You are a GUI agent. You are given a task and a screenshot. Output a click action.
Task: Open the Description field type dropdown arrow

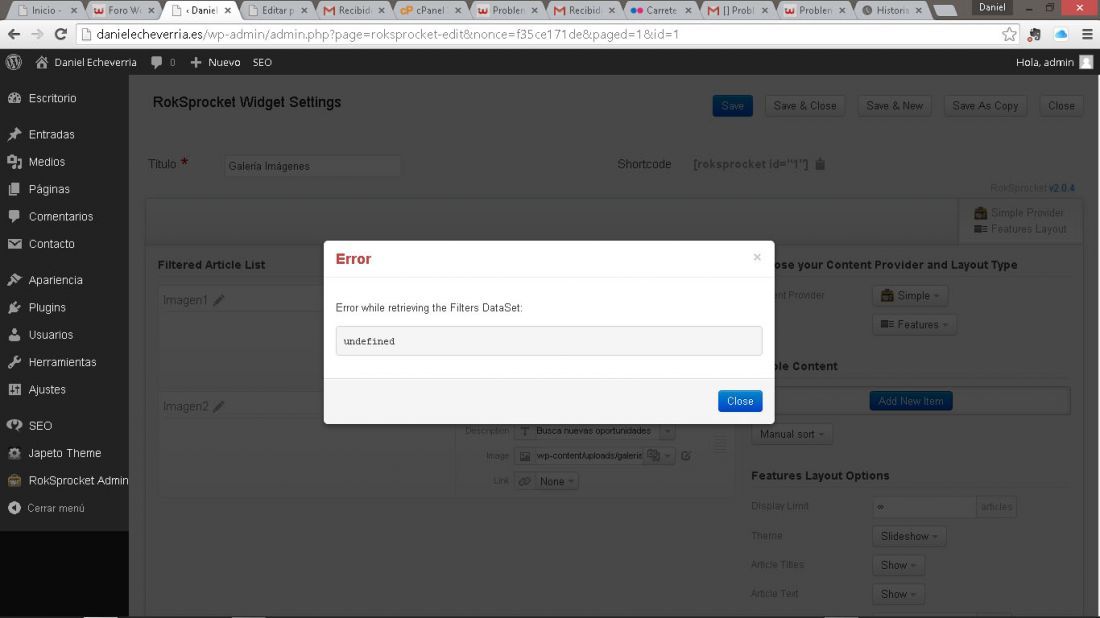pyautogui.click(x=667, y=431)
